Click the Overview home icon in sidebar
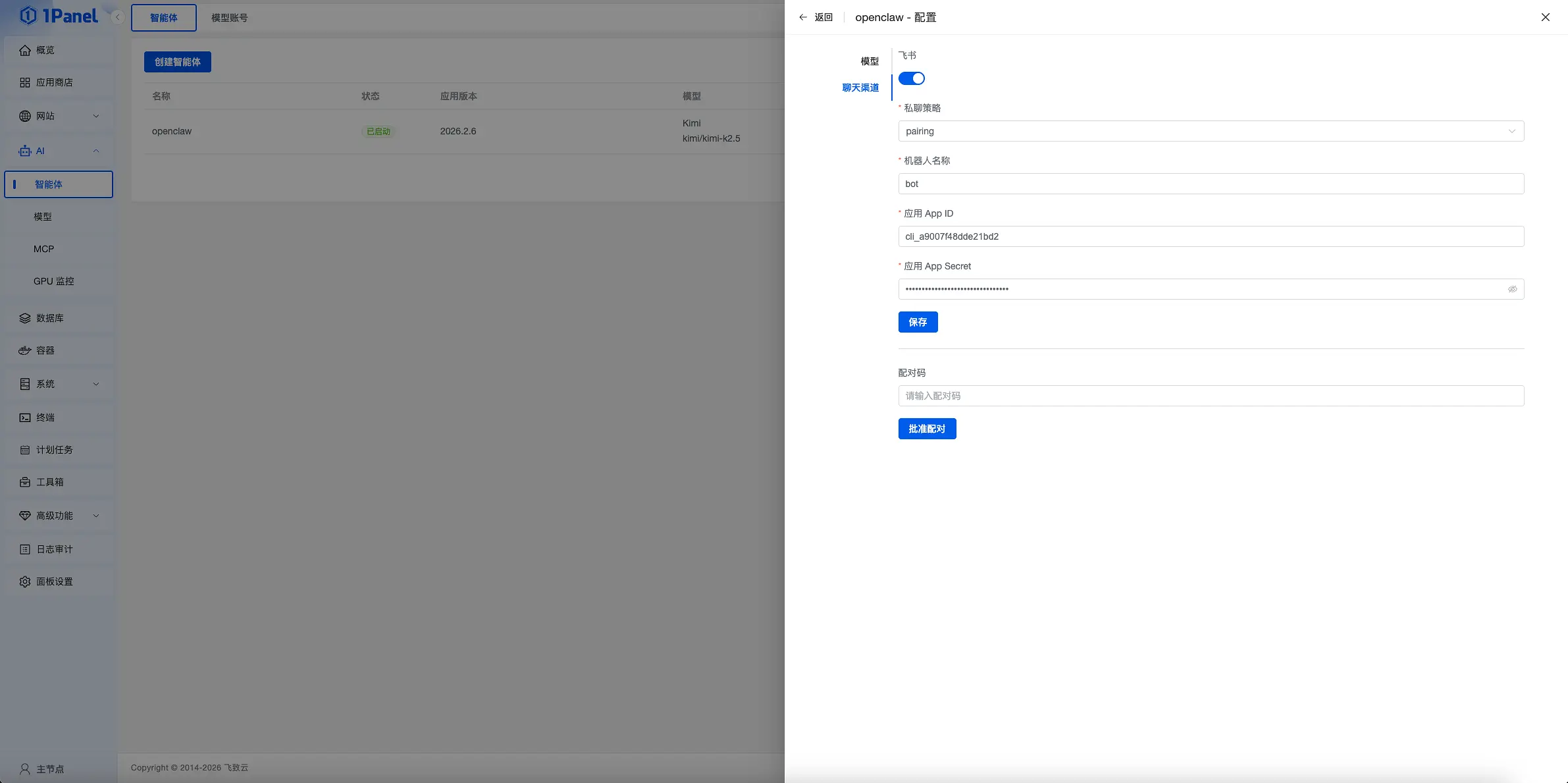The height and width of the screenshot is (783, 1568). (x=25, y=50)
